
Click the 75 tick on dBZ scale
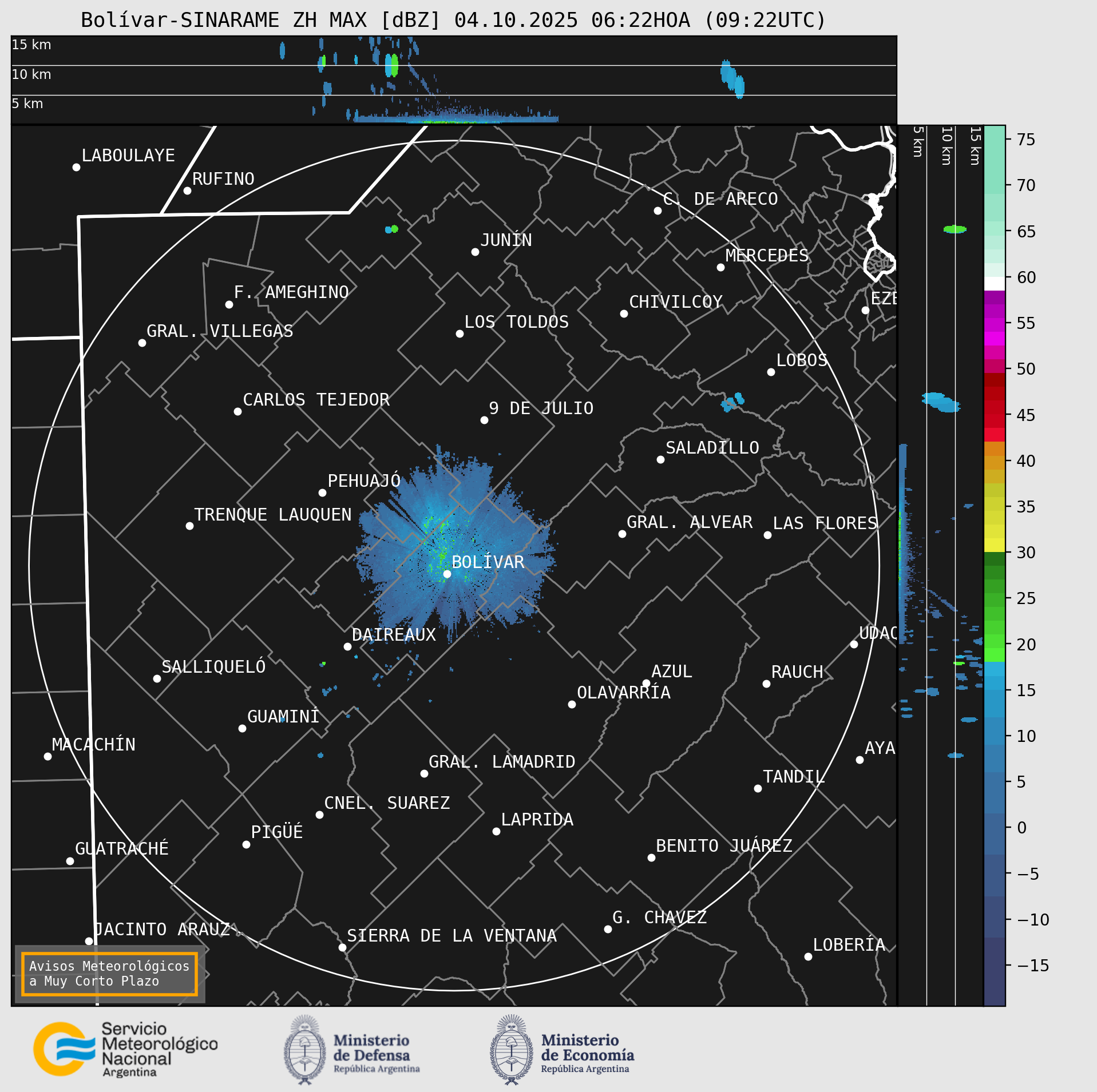coord(1026,140)
